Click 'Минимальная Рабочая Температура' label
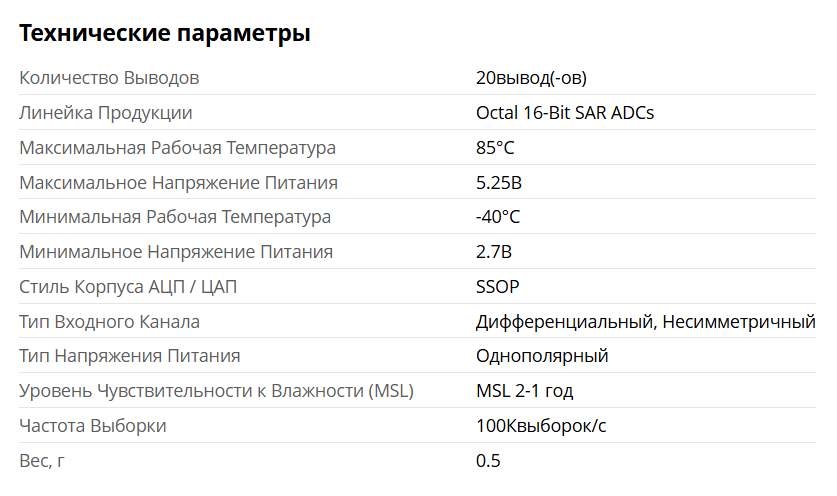The width and height of the screenshot is (837, 496). point(175,217)
